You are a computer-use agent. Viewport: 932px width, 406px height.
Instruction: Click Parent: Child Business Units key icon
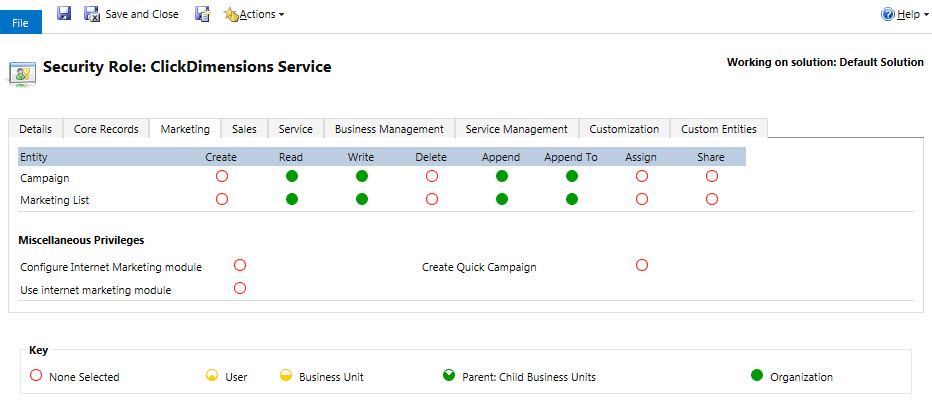click(x=449, y=375)
